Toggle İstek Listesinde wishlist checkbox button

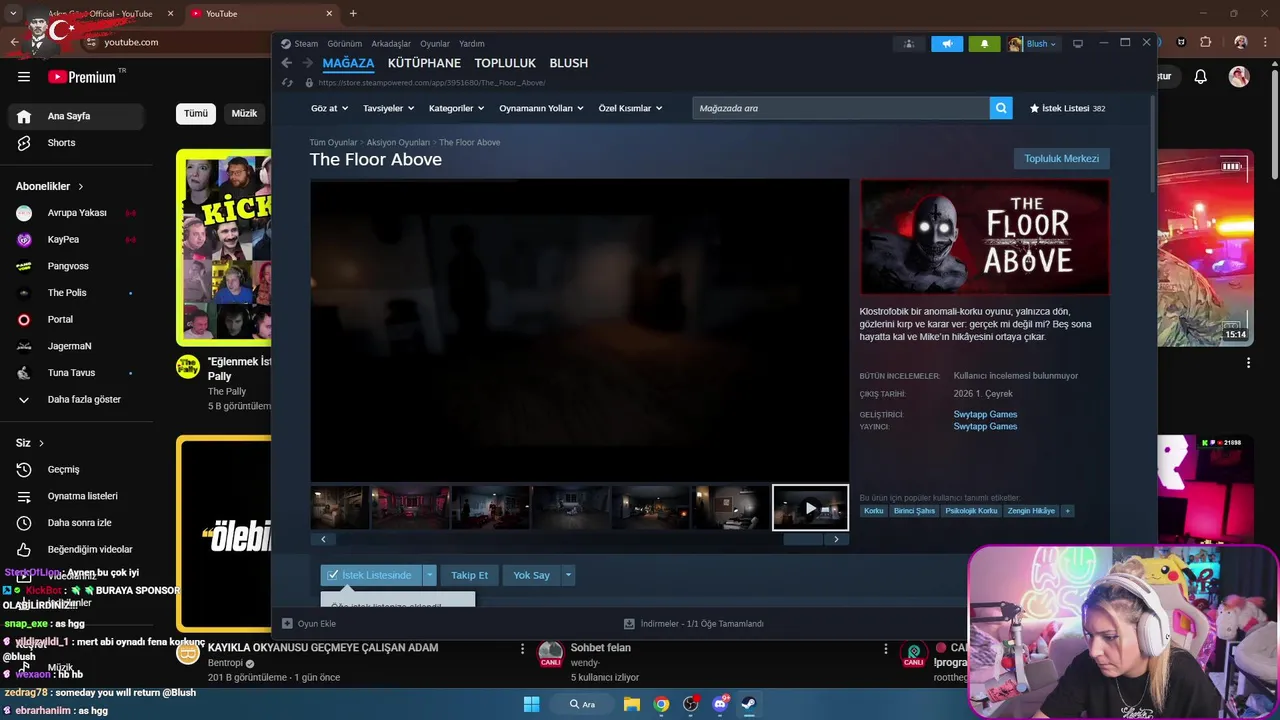coord(371,575)
